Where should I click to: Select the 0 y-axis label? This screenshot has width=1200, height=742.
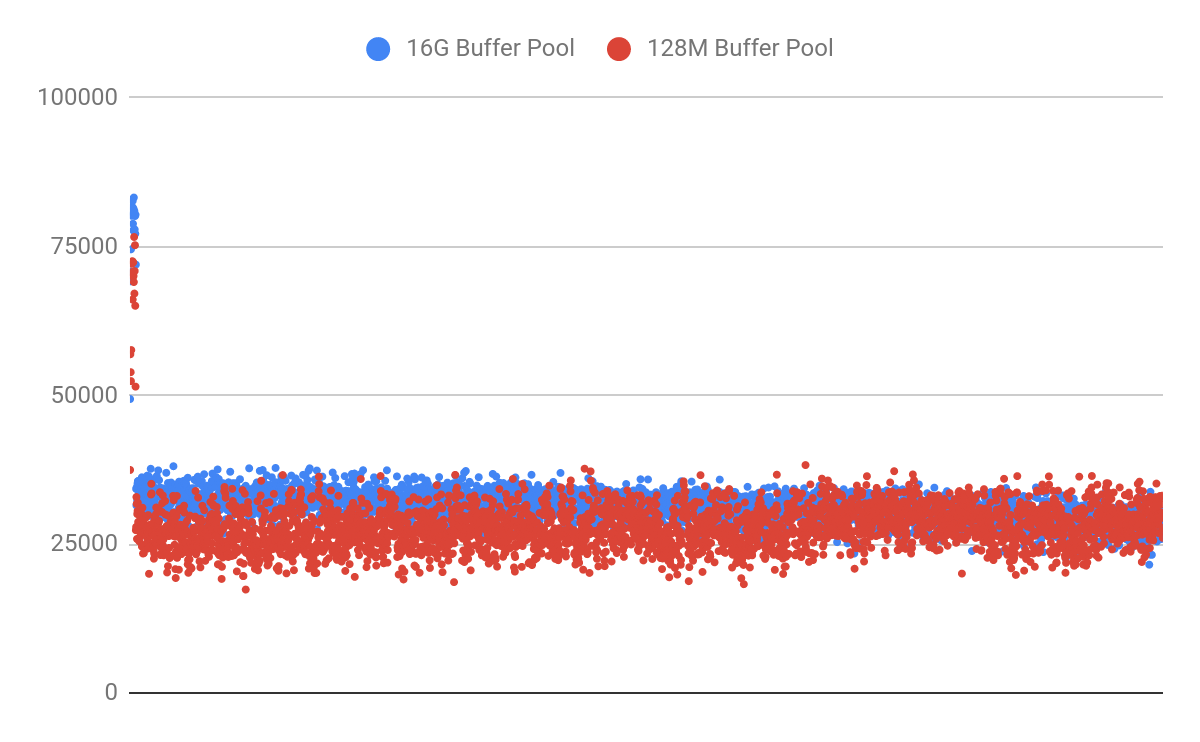[x=111, y=692]
